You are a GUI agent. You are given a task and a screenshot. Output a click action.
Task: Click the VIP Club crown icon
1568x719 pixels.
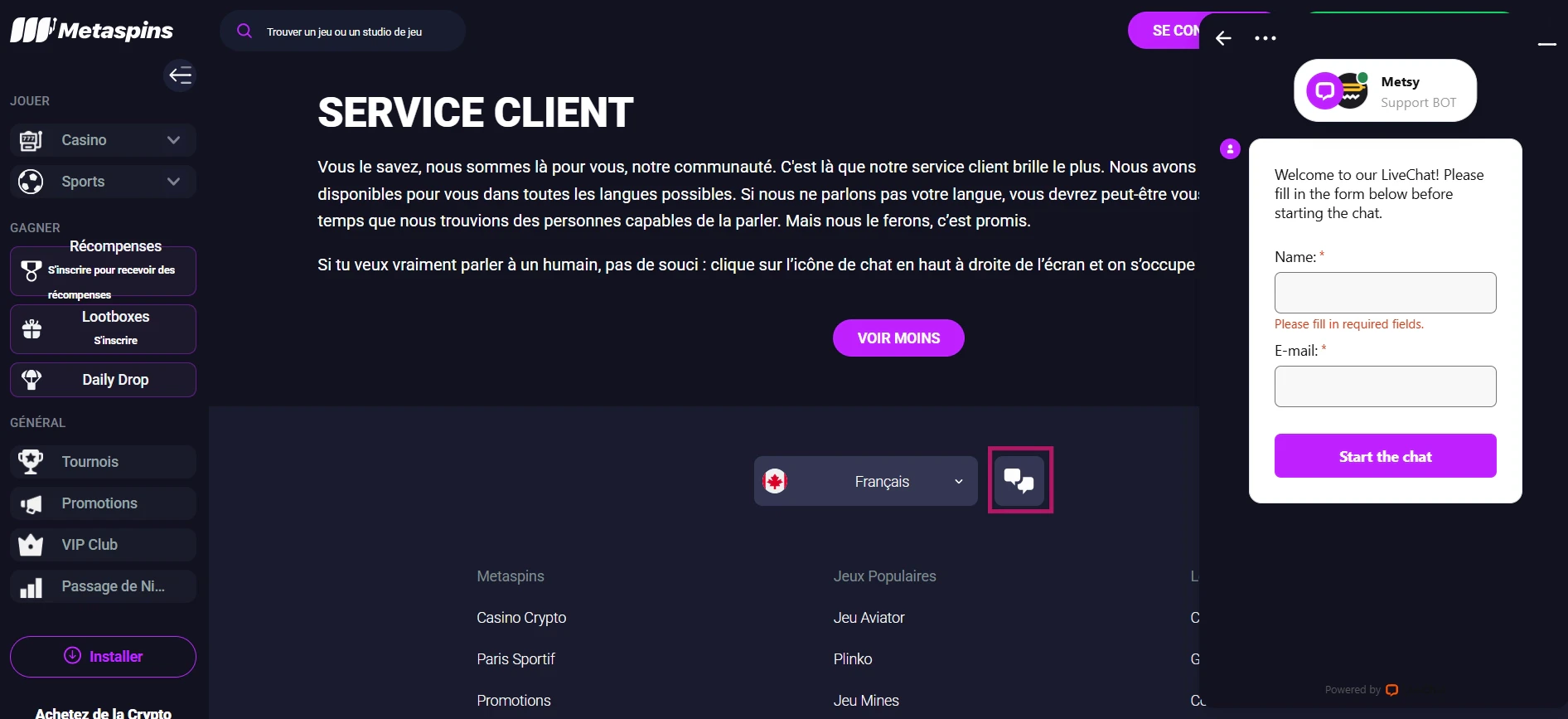coord(31,545)
